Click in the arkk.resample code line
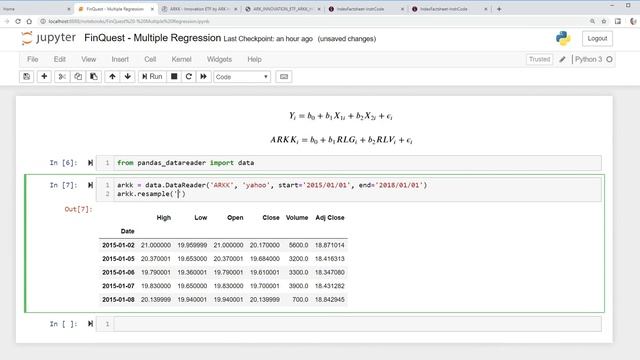The height and width of the screenshot is (360, 640). [151, 194]
